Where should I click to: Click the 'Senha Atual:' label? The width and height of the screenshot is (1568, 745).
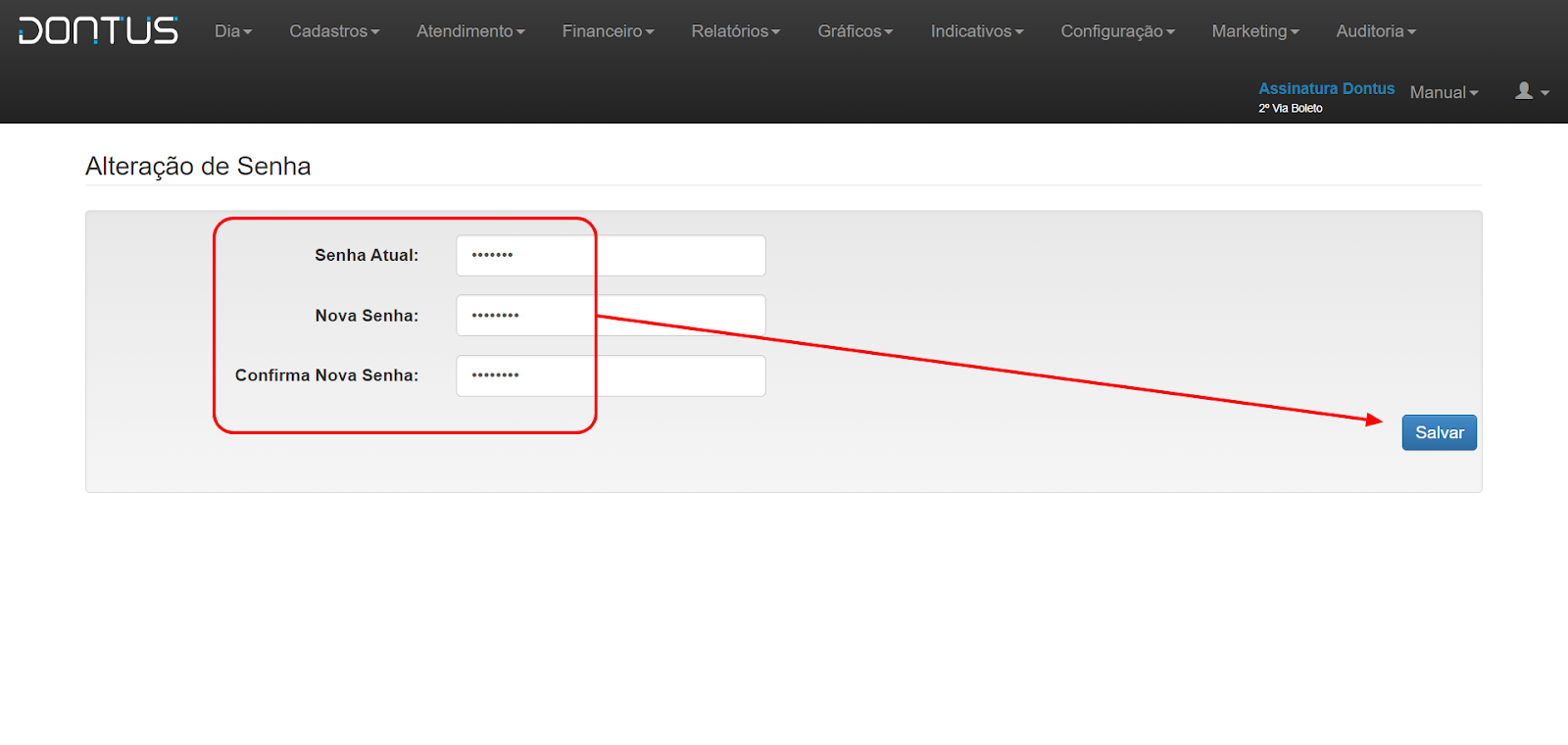pos(367,255)
